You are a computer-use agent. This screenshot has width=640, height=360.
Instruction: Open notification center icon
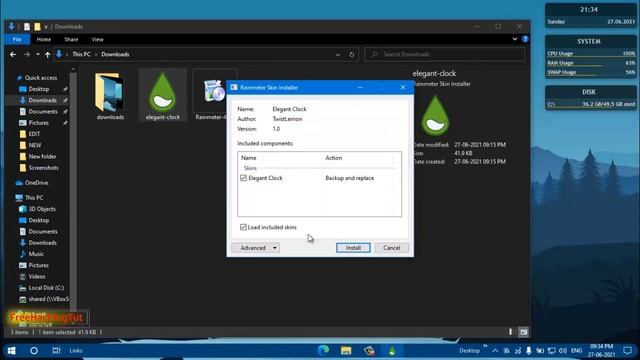coord(627,351)
